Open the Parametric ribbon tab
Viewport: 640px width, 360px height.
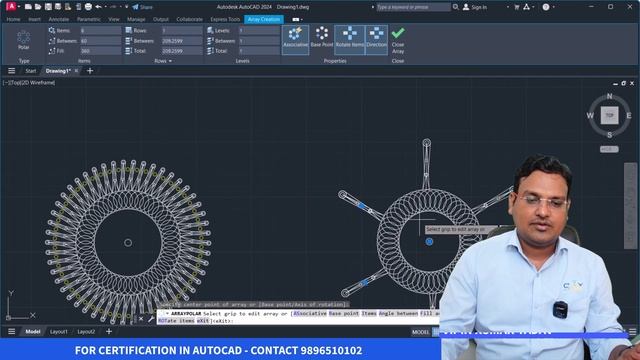pos(89,19)
